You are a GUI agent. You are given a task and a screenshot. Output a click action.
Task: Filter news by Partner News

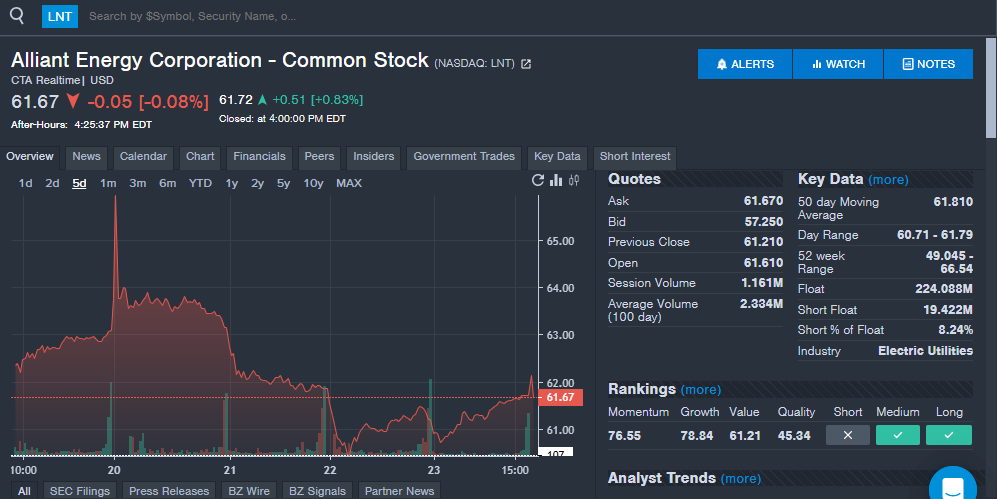[399, 491]
